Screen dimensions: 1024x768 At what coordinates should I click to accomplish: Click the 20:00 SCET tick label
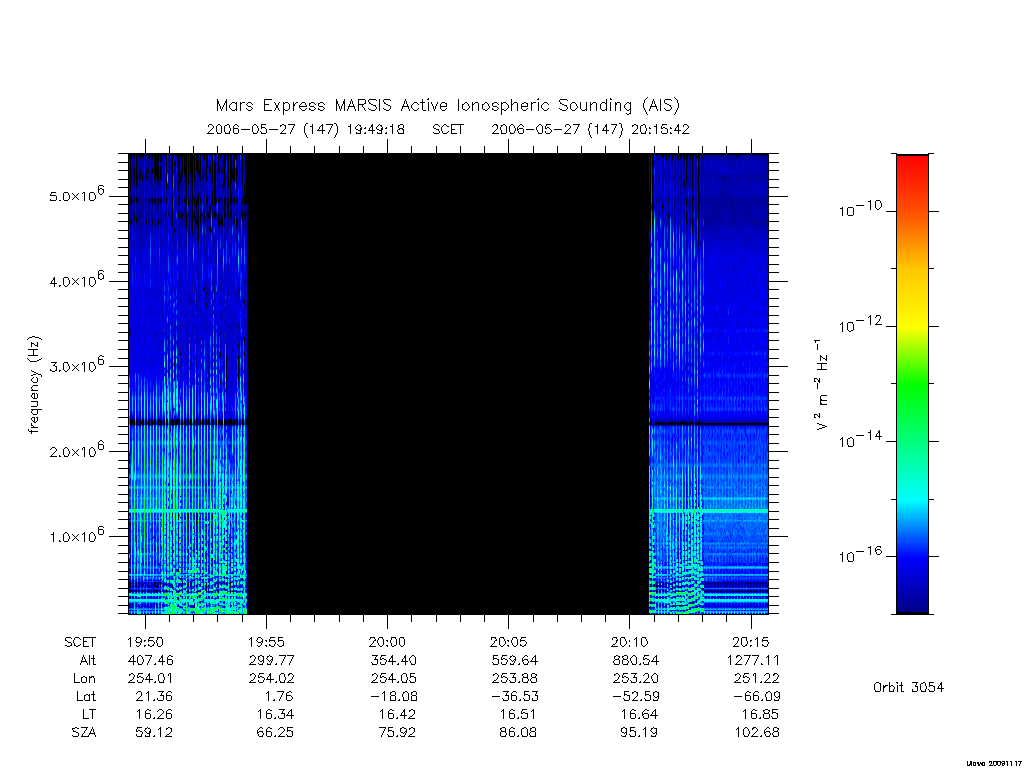click(x=387, y=642)
